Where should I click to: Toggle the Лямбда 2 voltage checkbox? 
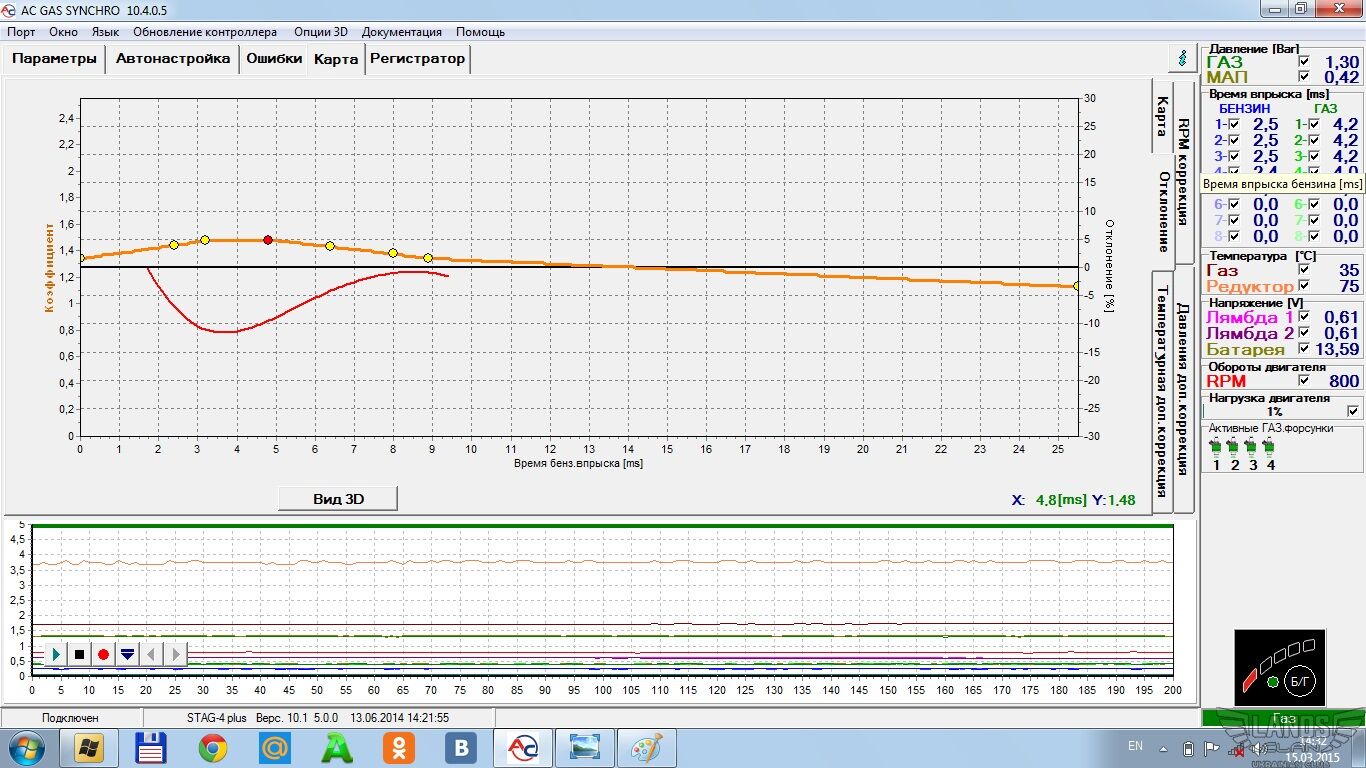point(1303,333)
